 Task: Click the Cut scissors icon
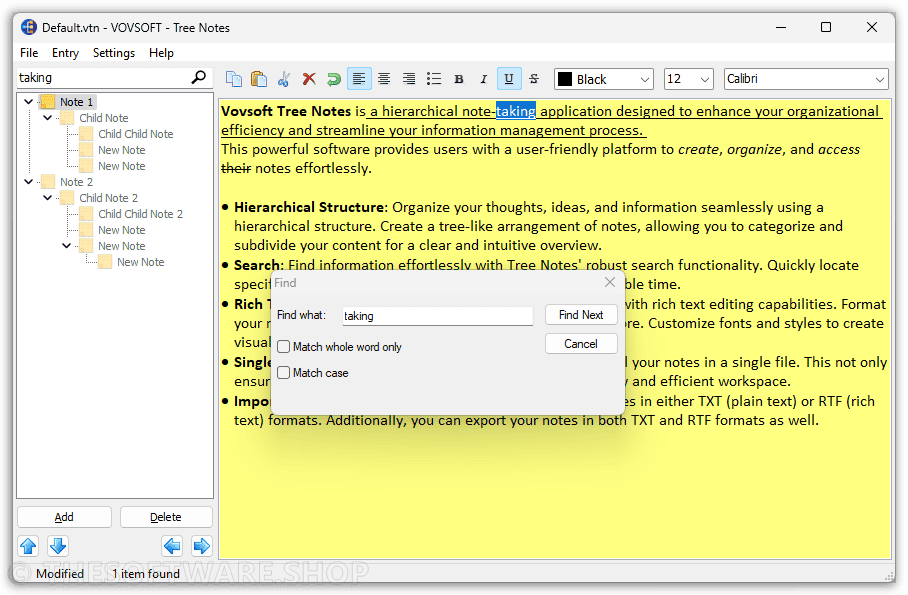point(284,79)
